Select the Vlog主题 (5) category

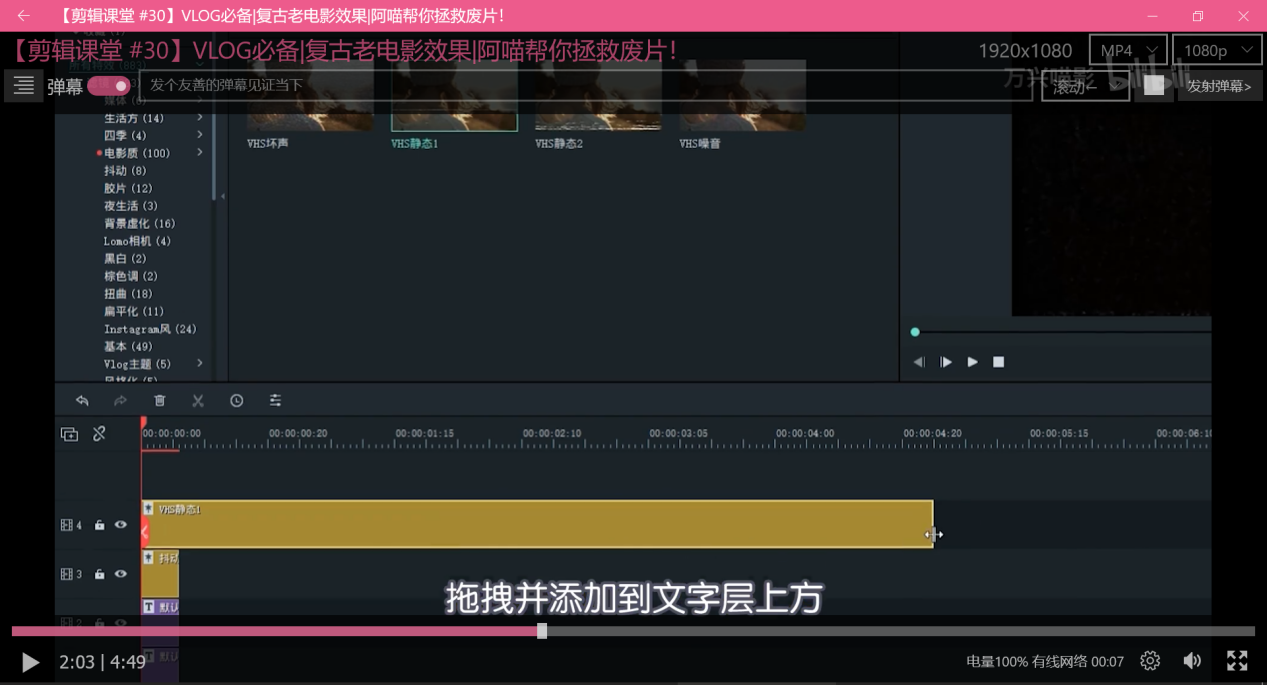pos(137,364)
